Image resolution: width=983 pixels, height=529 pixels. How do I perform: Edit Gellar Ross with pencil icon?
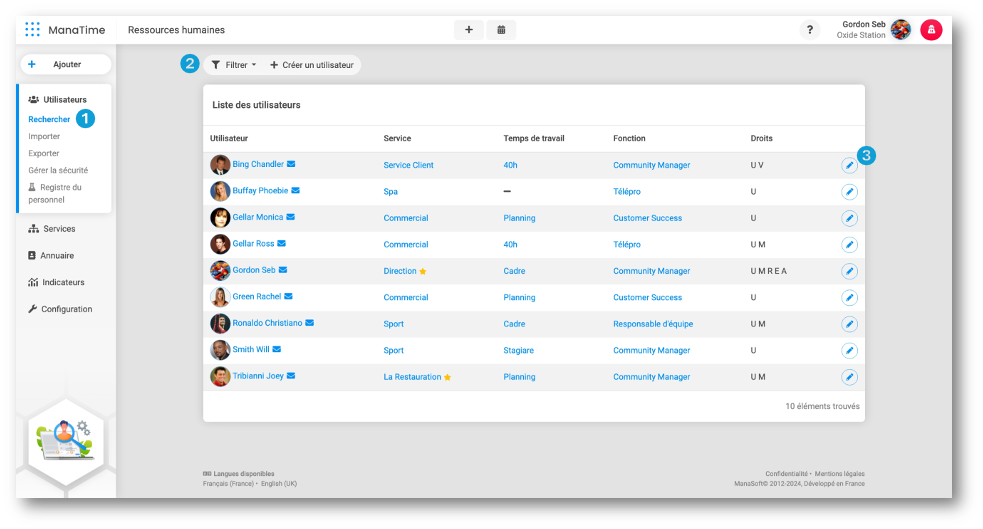point(849,244)
